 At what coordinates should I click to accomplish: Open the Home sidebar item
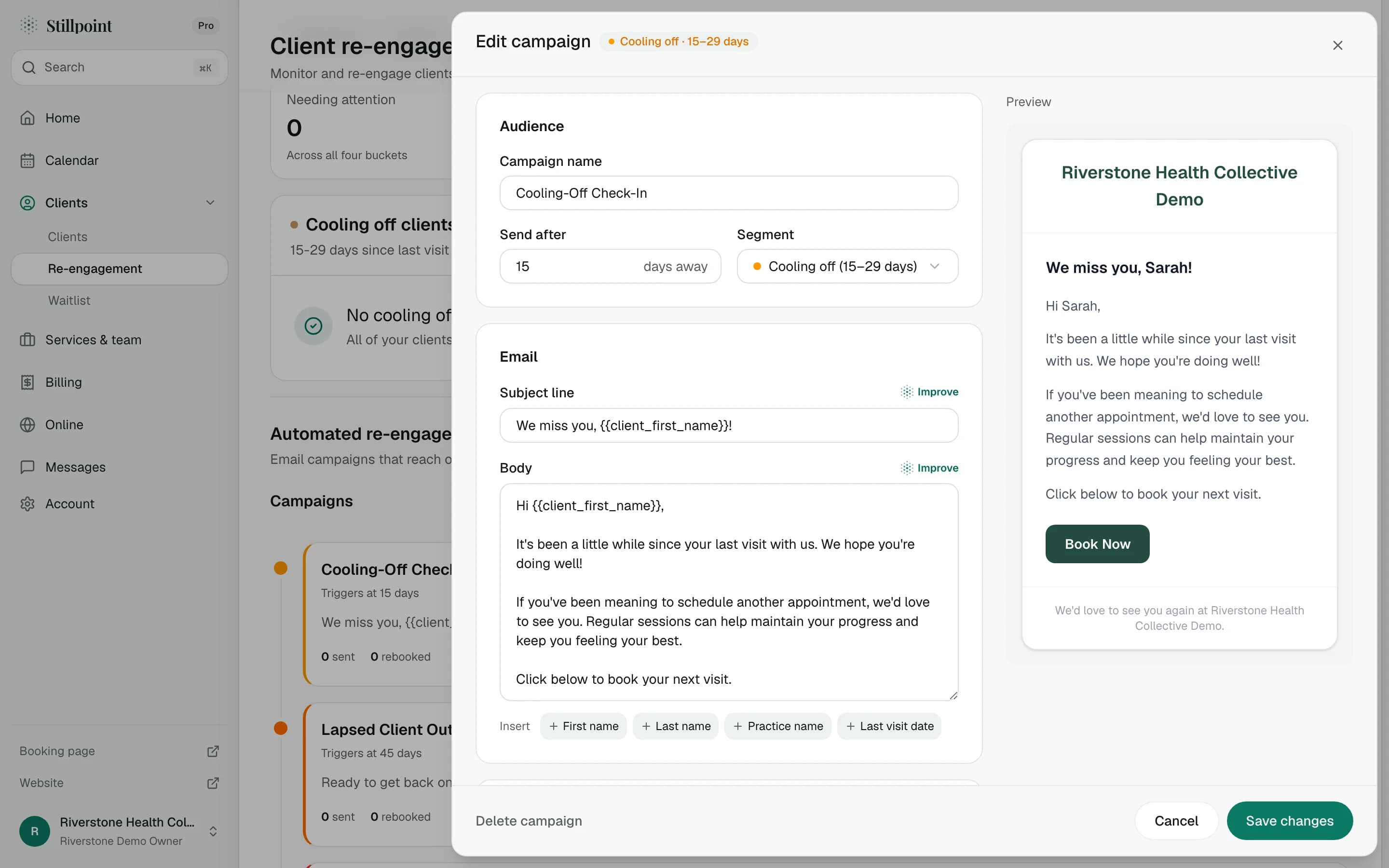[x=120, y=118]
